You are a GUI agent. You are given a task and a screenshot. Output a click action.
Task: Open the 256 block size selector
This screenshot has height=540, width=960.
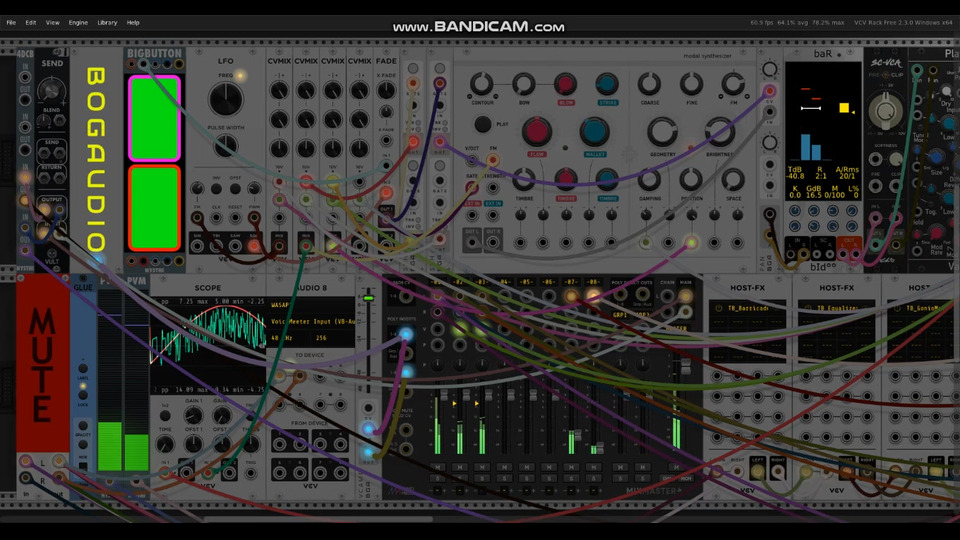pyautogui.click(x=334, y=338)
